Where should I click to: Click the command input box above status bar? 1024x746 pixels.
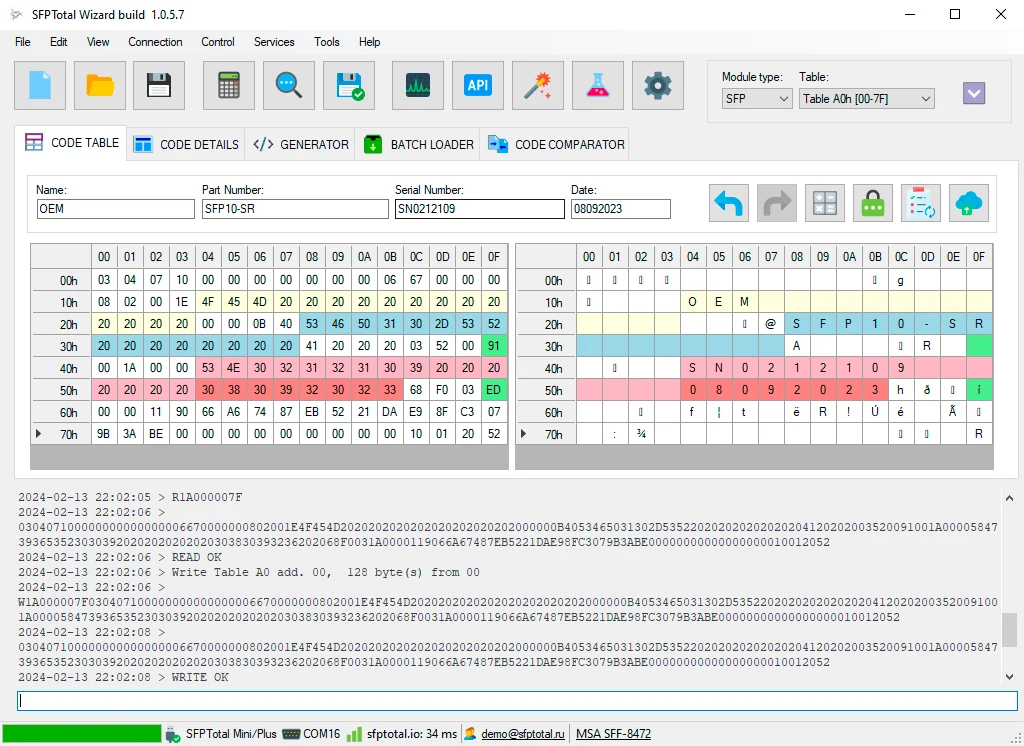tap(517, 701)
